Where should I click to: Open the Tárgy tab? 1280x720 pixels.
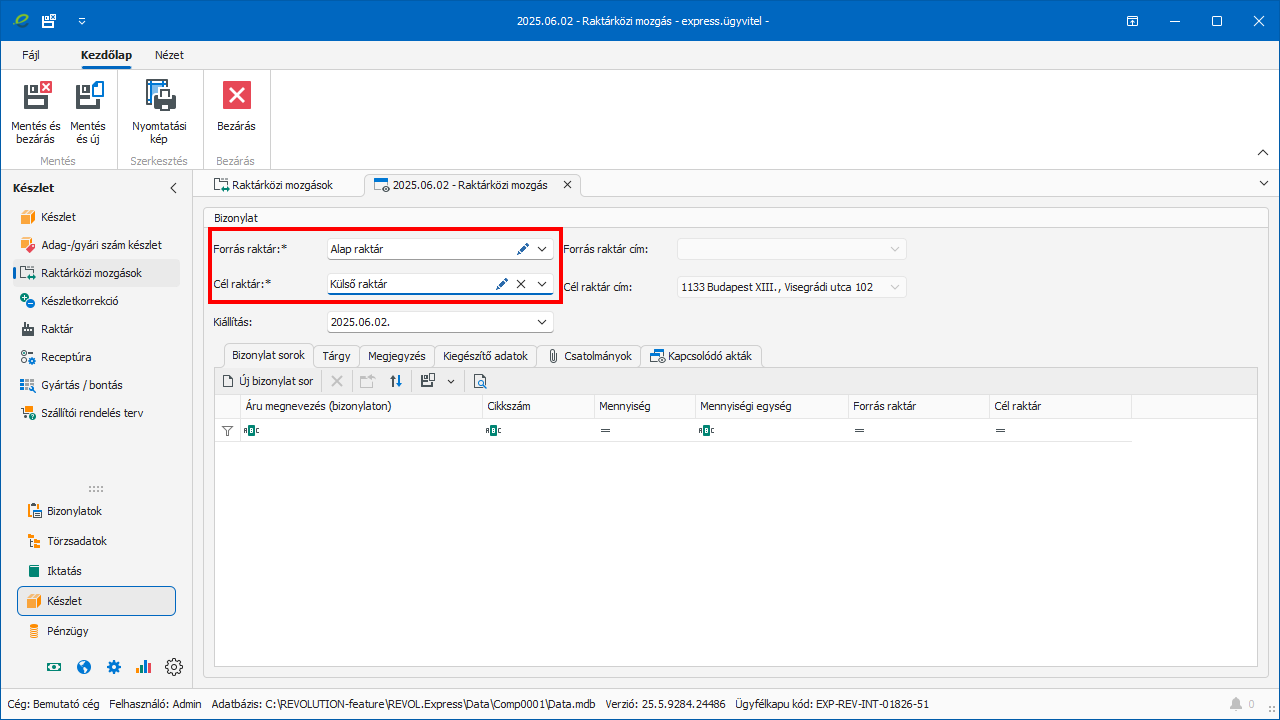(x=336, y=356)
